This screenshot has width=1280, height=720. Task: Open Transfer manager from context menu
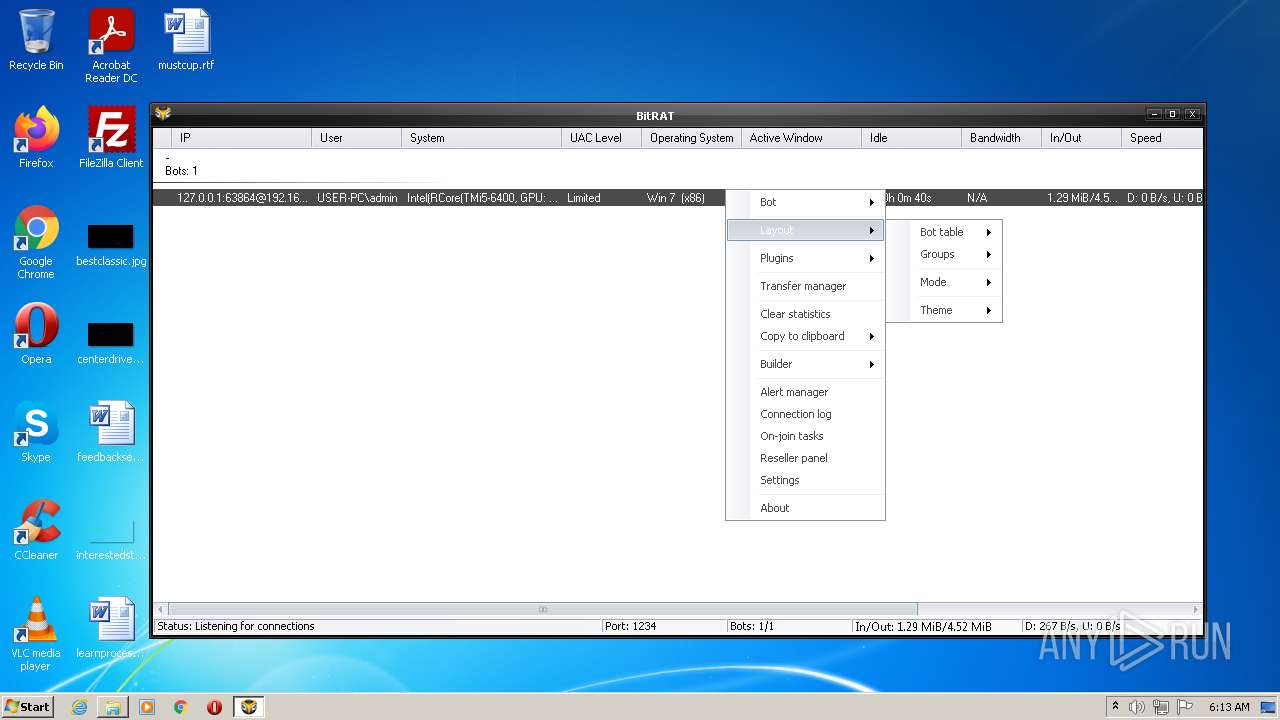tap(806, 286)
